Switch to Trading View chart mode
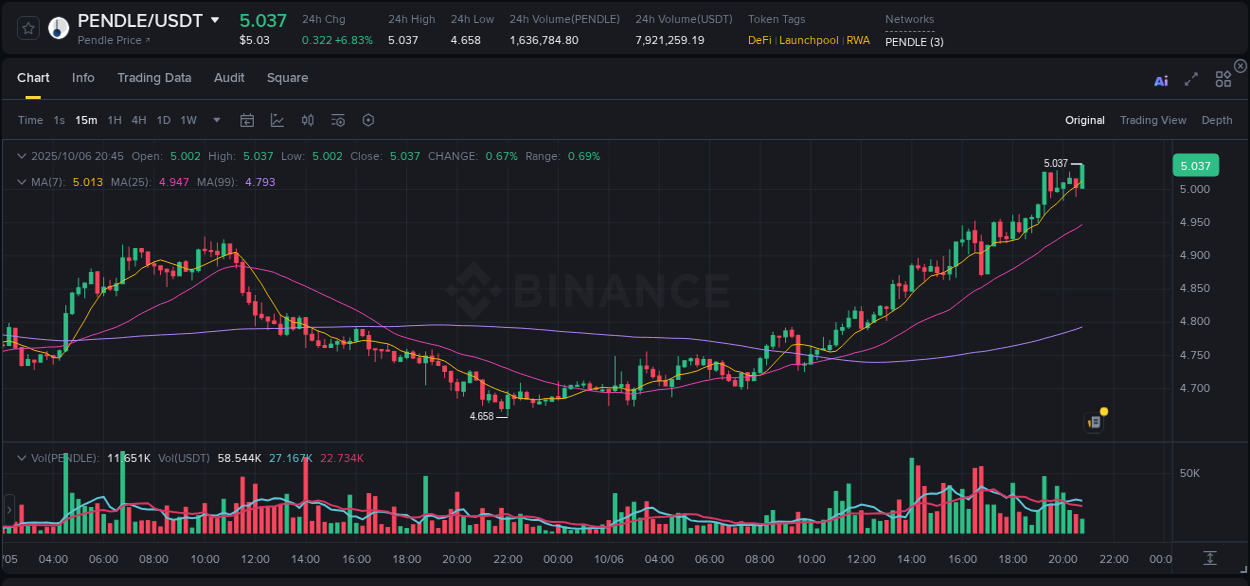 (x=1153, y=120)
